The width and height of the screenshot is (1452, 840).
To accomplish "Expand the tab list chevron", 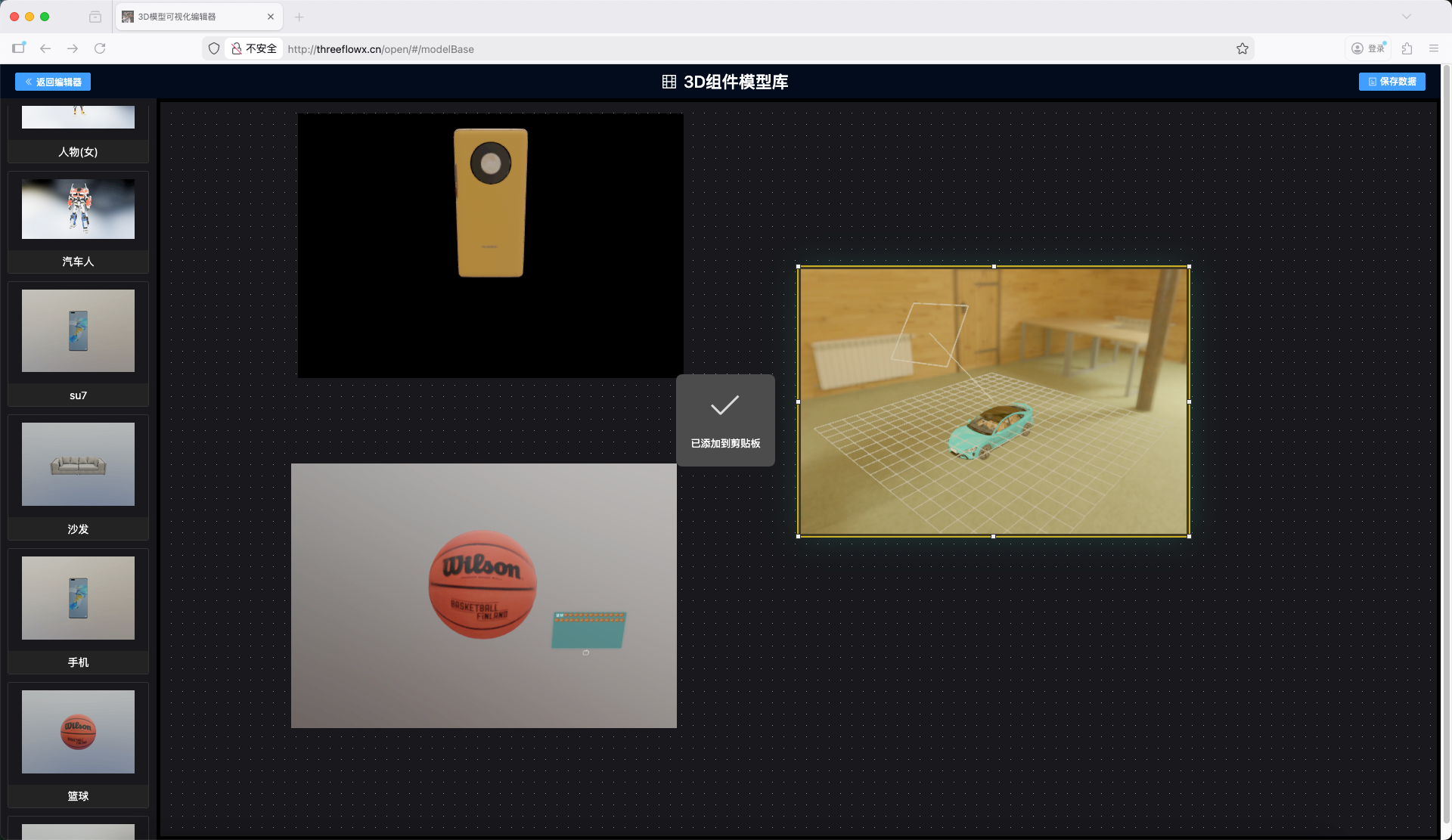I will click(1407, 17).
